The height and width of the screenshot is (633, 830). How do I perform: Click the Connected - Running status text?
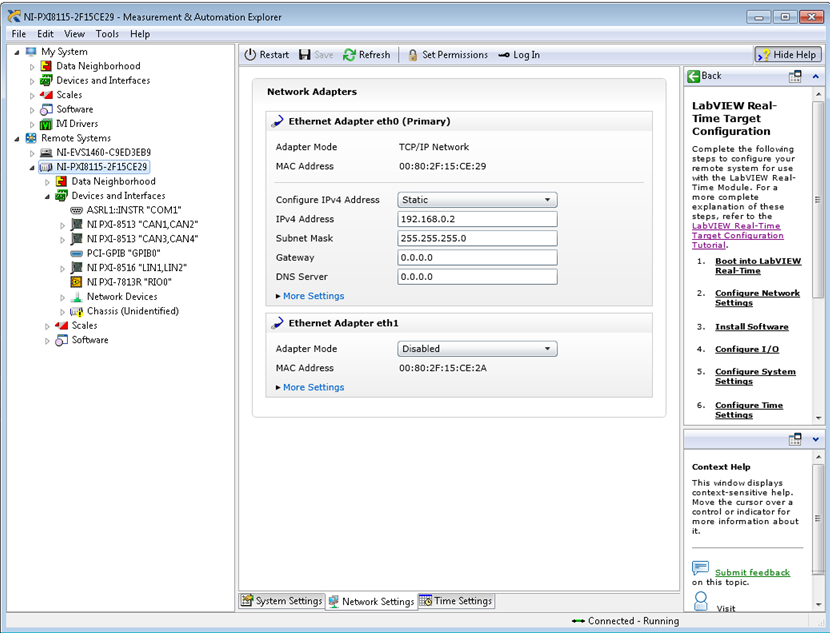click(633, 621)
